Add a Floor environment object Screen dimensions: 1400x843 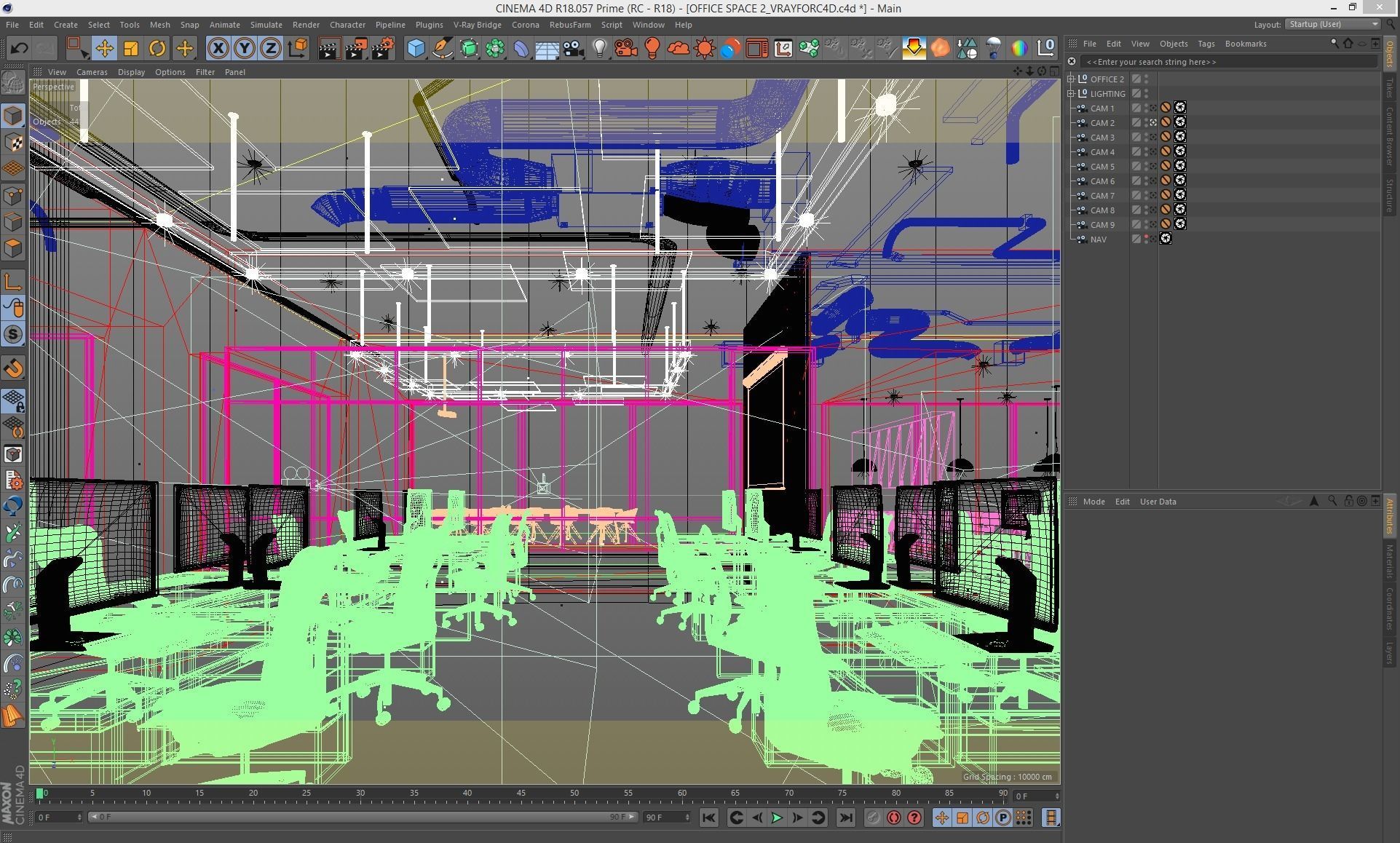547,49
